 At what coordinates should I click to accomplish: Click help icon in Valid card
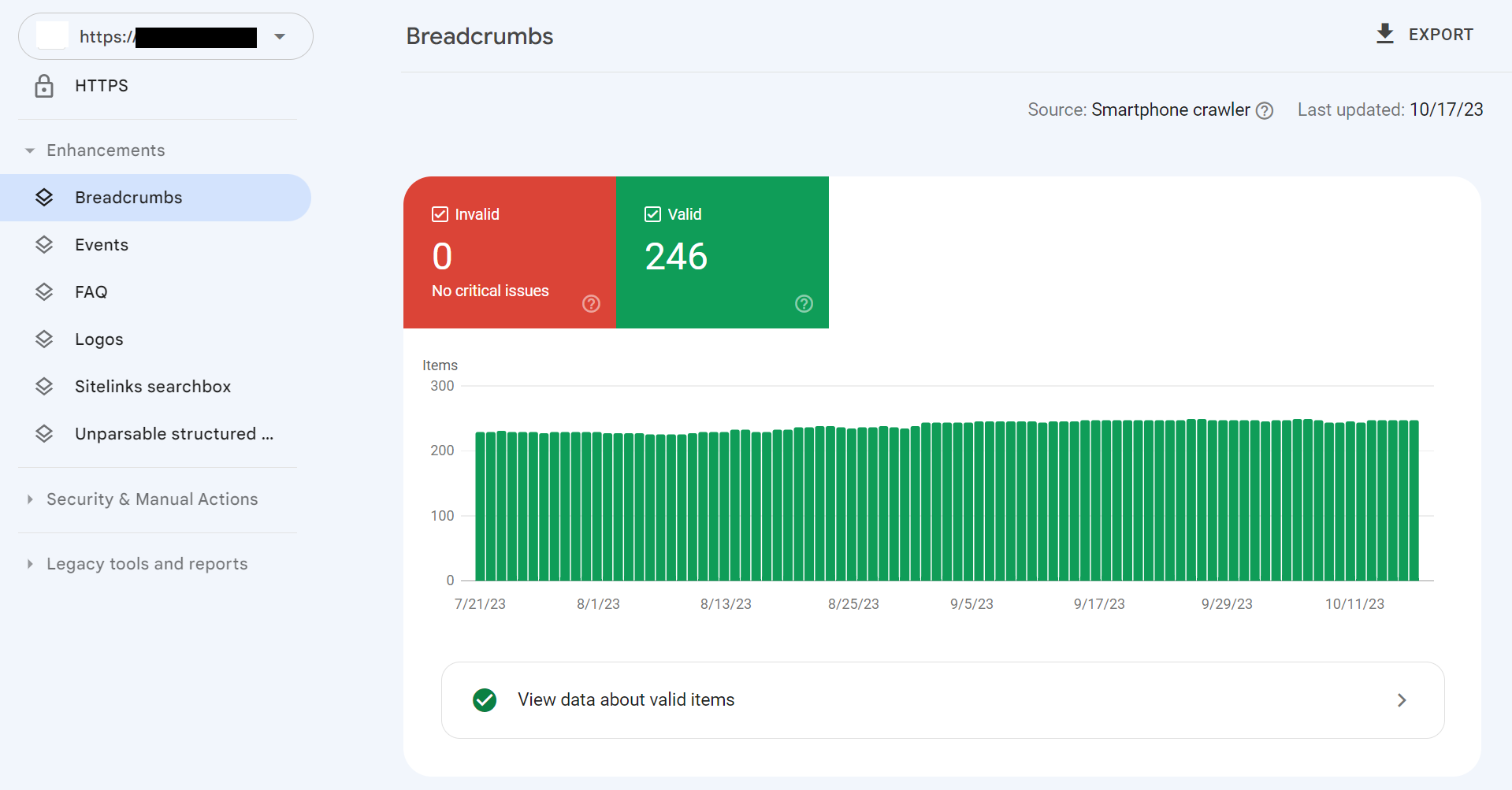click(804, 304)
